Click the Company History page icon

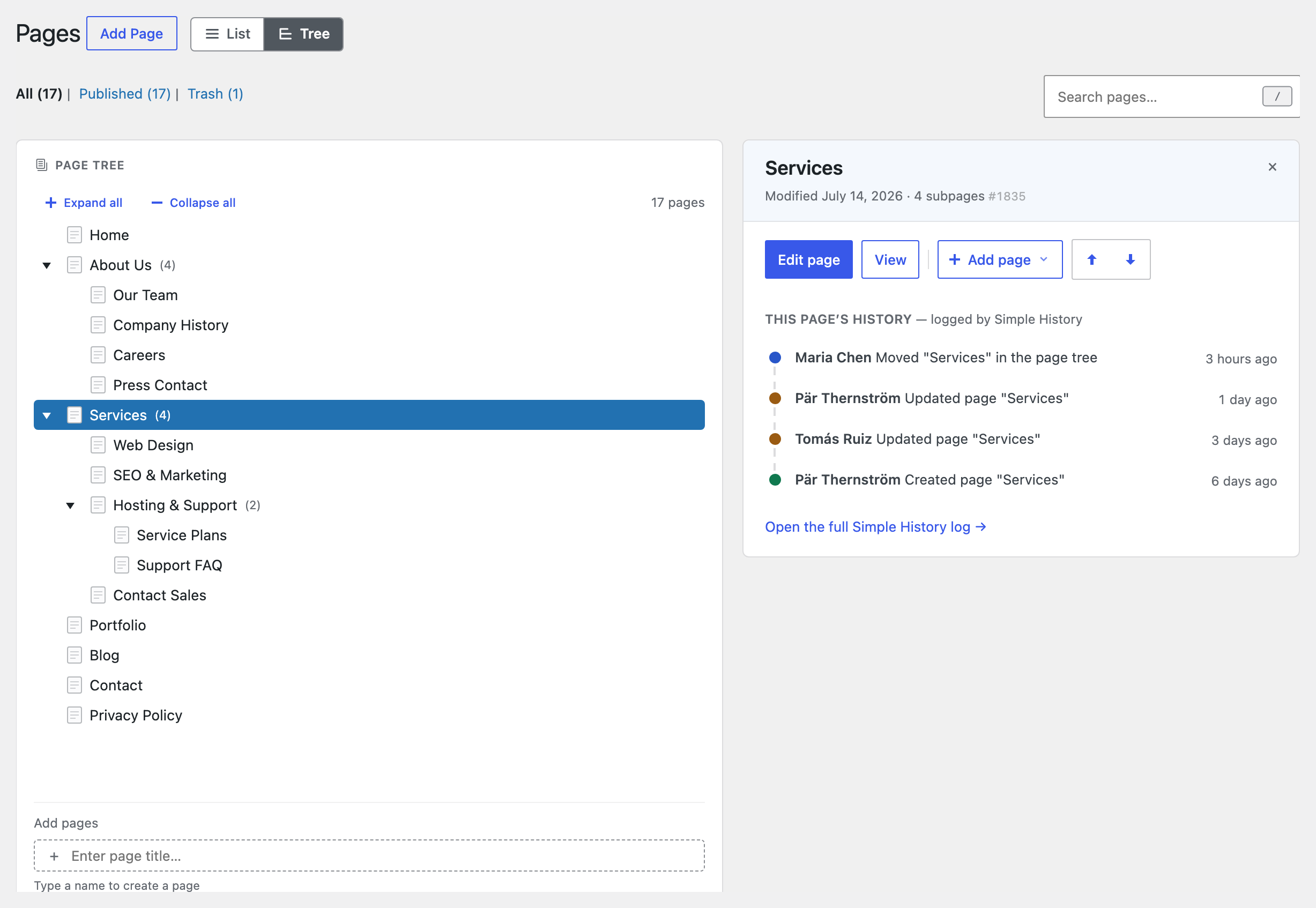(98, 325)
